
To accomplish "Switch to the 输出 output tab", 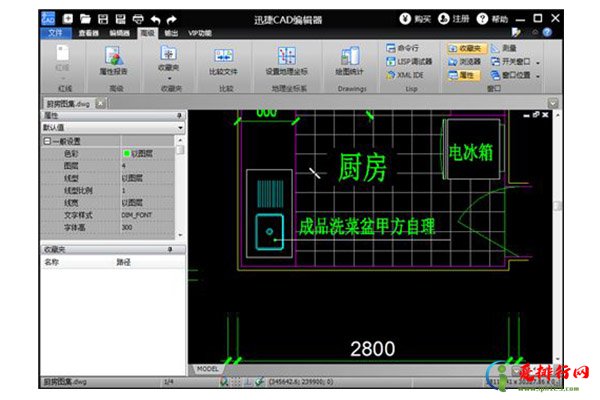I will [171, 33].
